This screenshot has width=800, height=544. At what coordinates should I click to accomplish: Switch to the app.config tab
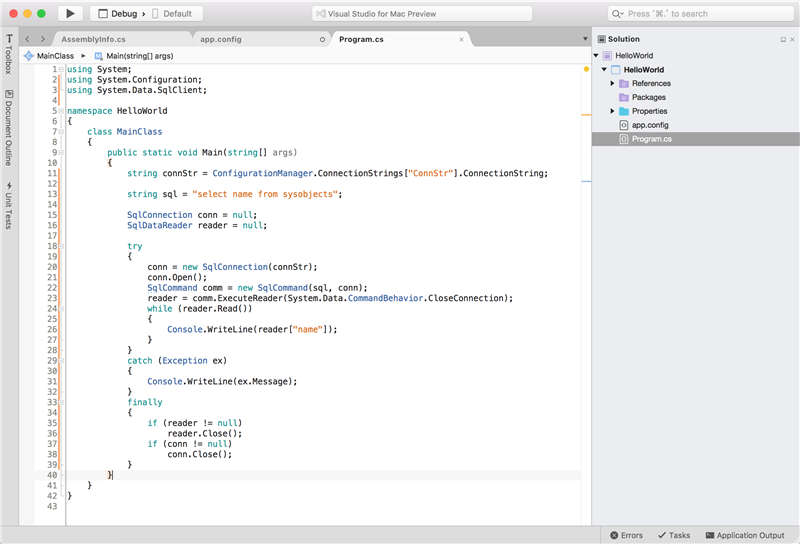(x=221, y=39)
